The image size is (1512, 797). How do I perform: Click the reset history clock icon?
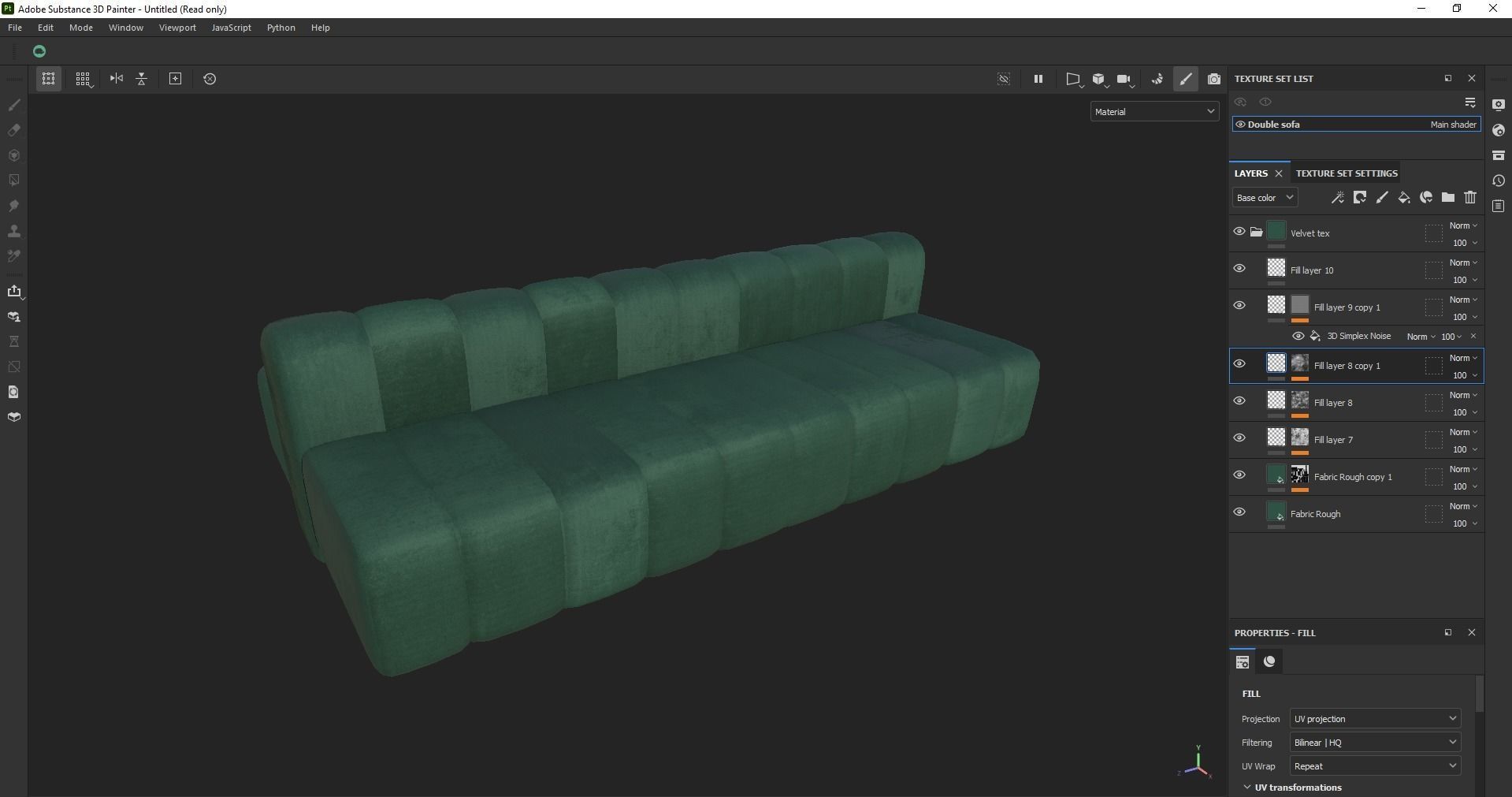(210, 79)
